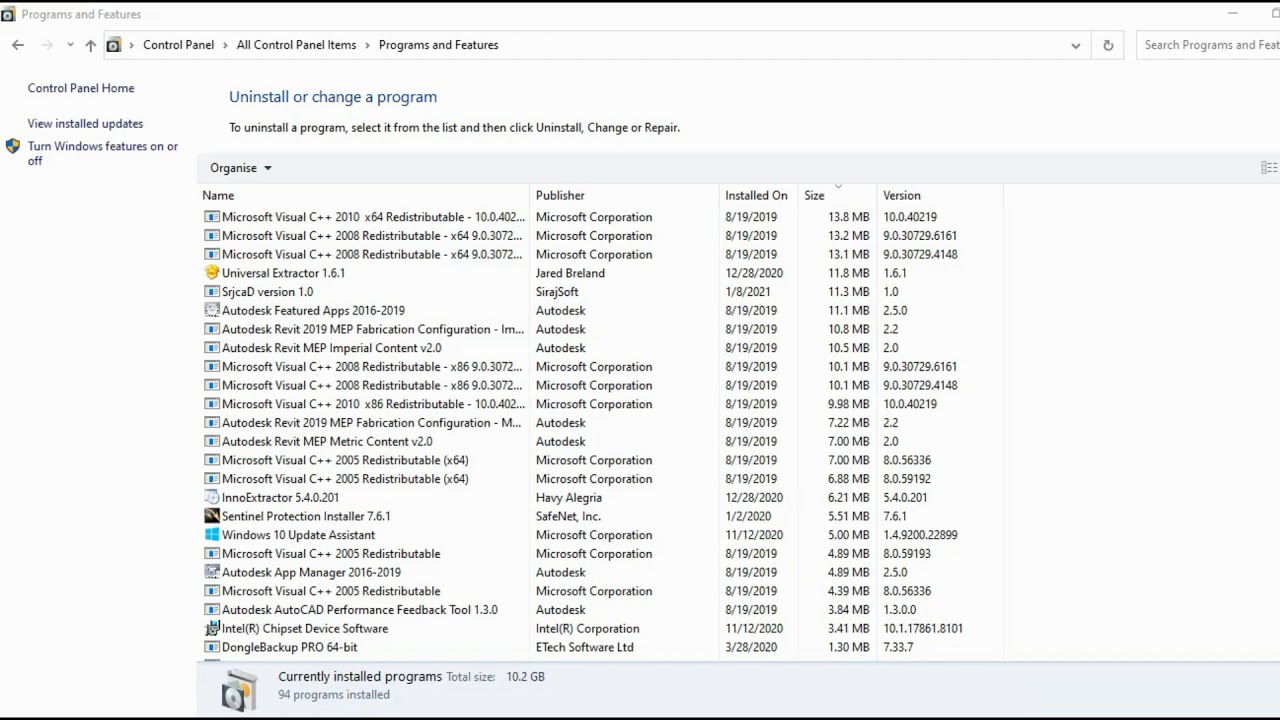Viewport: 1280px width, 720px height.
Task: Click Intel(R) Chipset Device Software icon
Action: coord(211,629)
